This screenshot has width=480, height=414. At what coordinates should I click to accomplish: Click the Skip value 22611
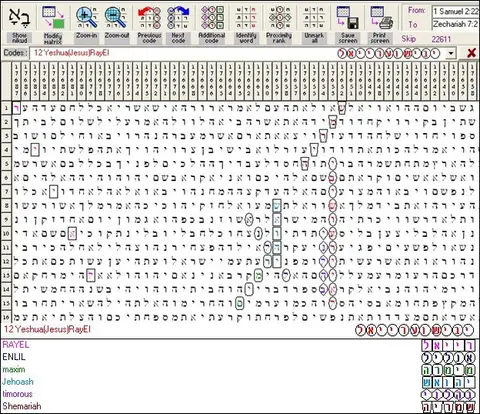point(441,39)
